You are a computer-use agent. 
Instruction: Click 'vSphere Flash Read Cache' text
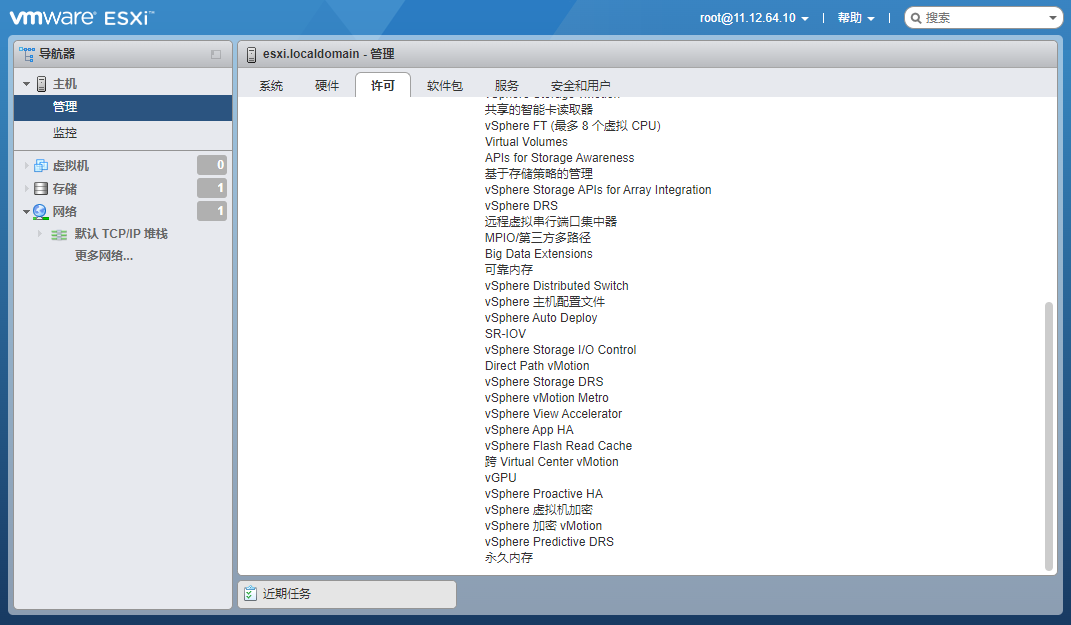click(558, 445)
